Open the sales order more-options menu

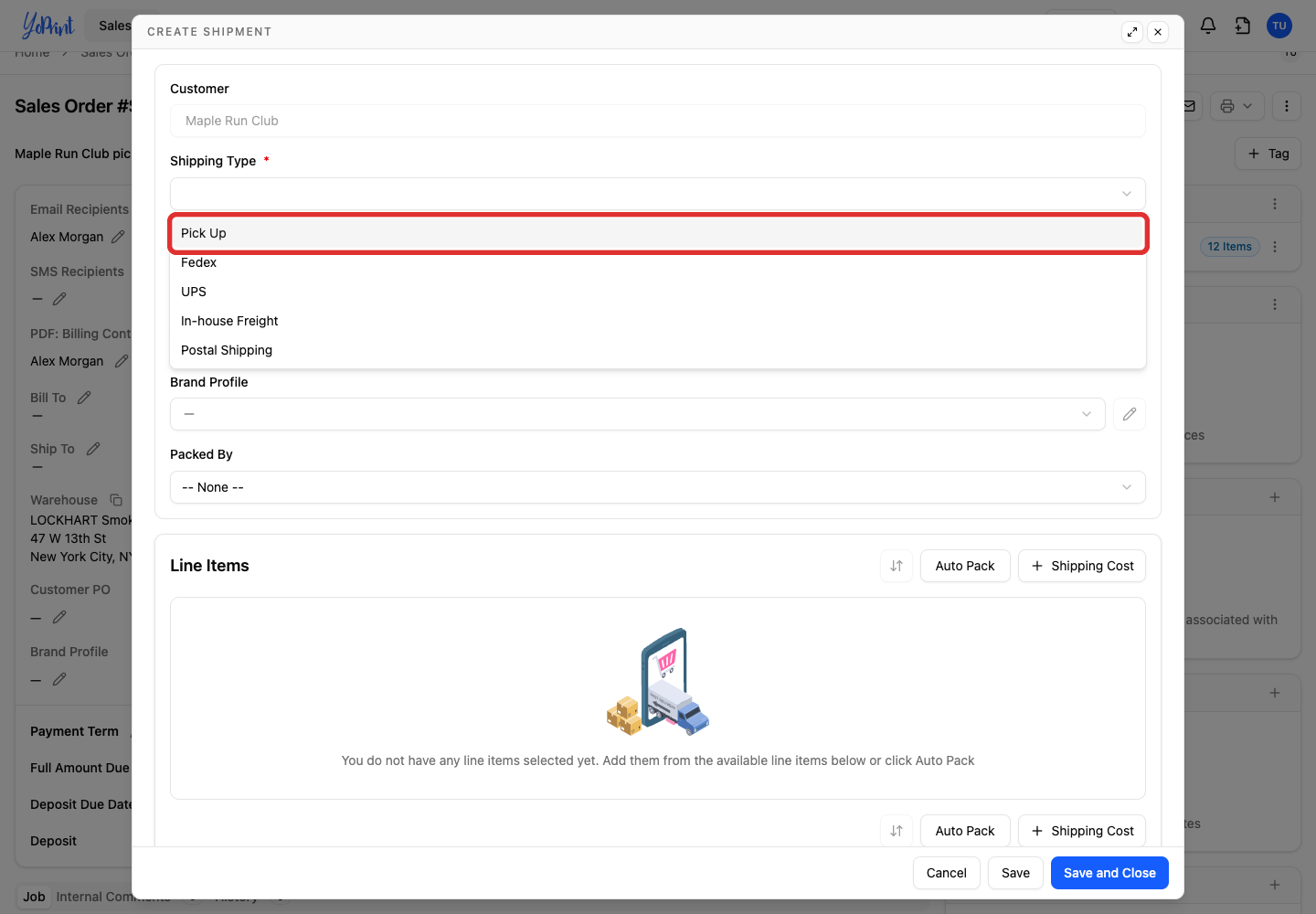click(x=1287, y=106)
